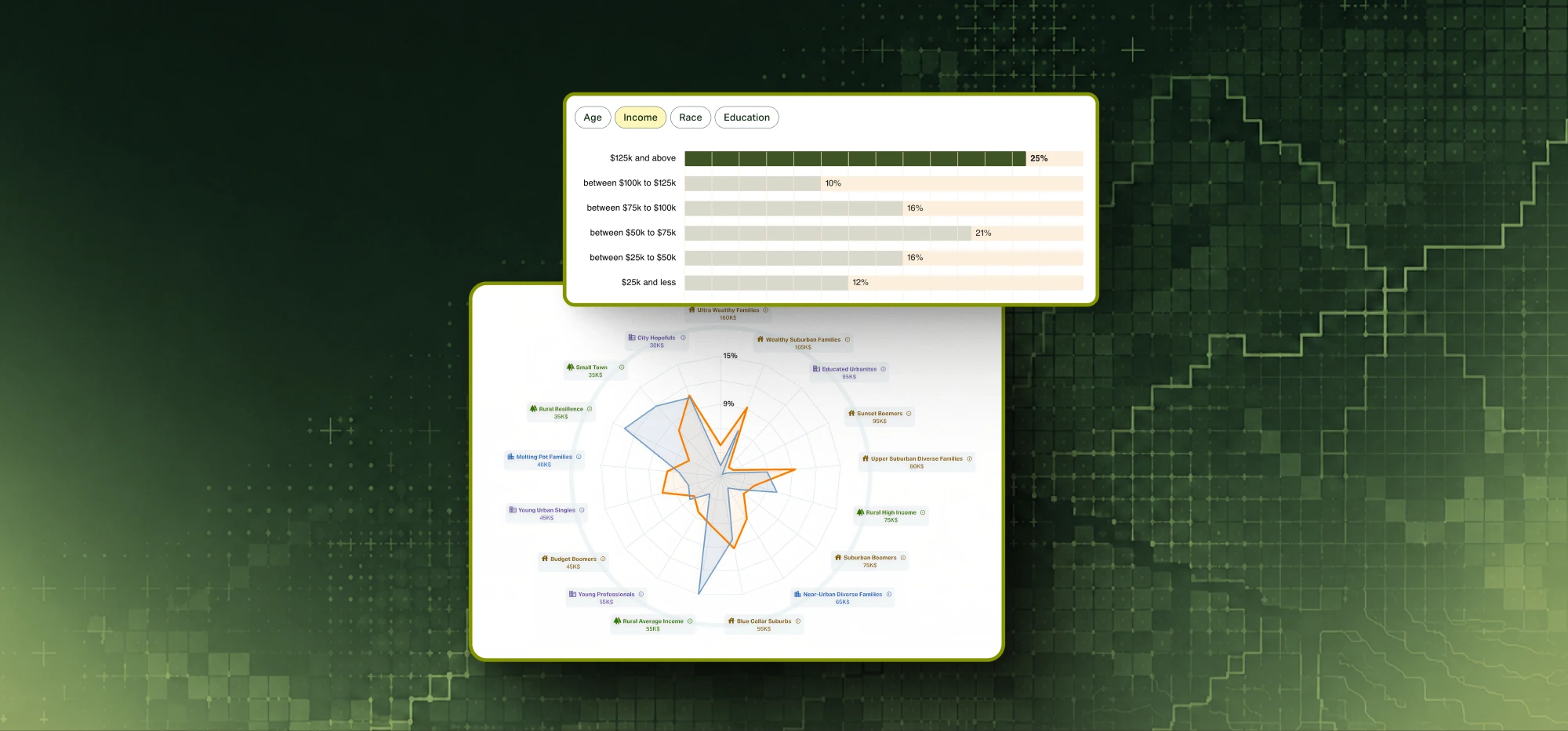Screen dimensions: 1568x731
Task: Click the info icon beside Budget Boomers
Action: pos(603,559)
